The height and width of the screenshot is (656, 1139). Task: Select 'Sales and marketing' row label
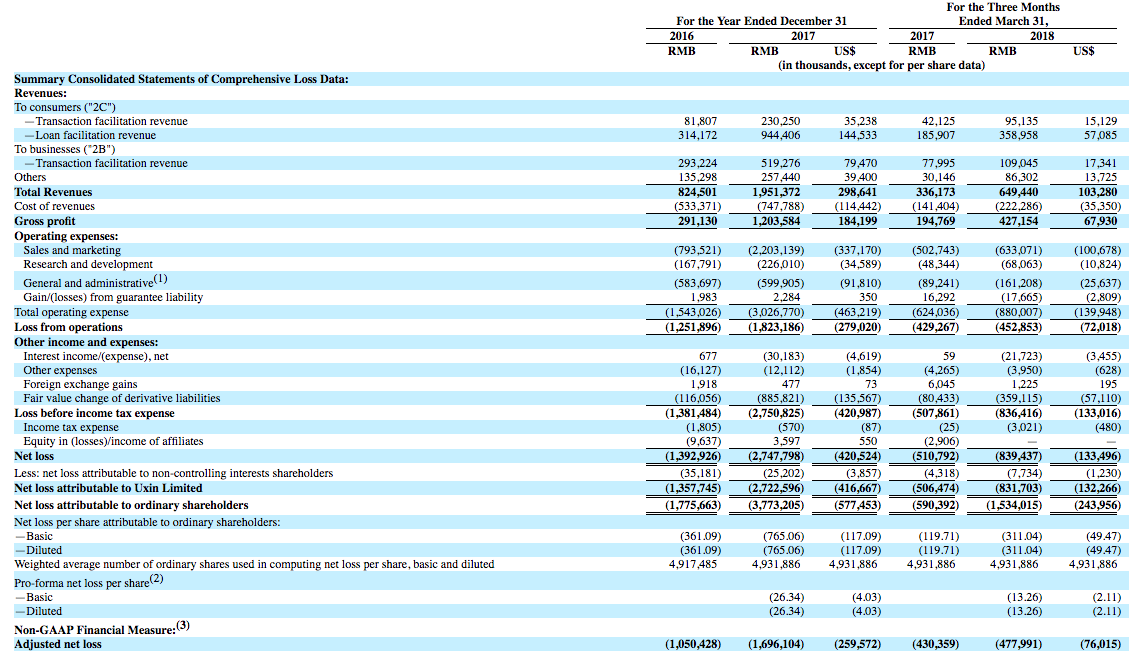tap(72, 251)
